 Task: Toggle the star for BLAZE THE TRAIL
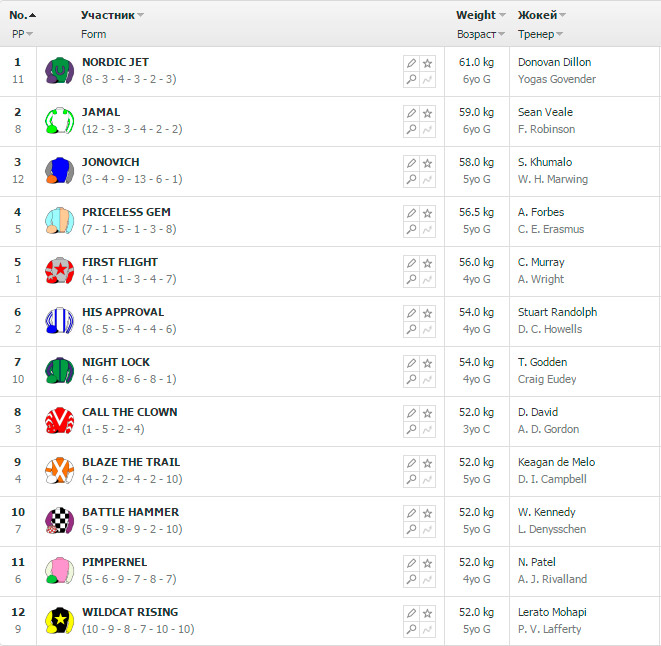(428, 463)
